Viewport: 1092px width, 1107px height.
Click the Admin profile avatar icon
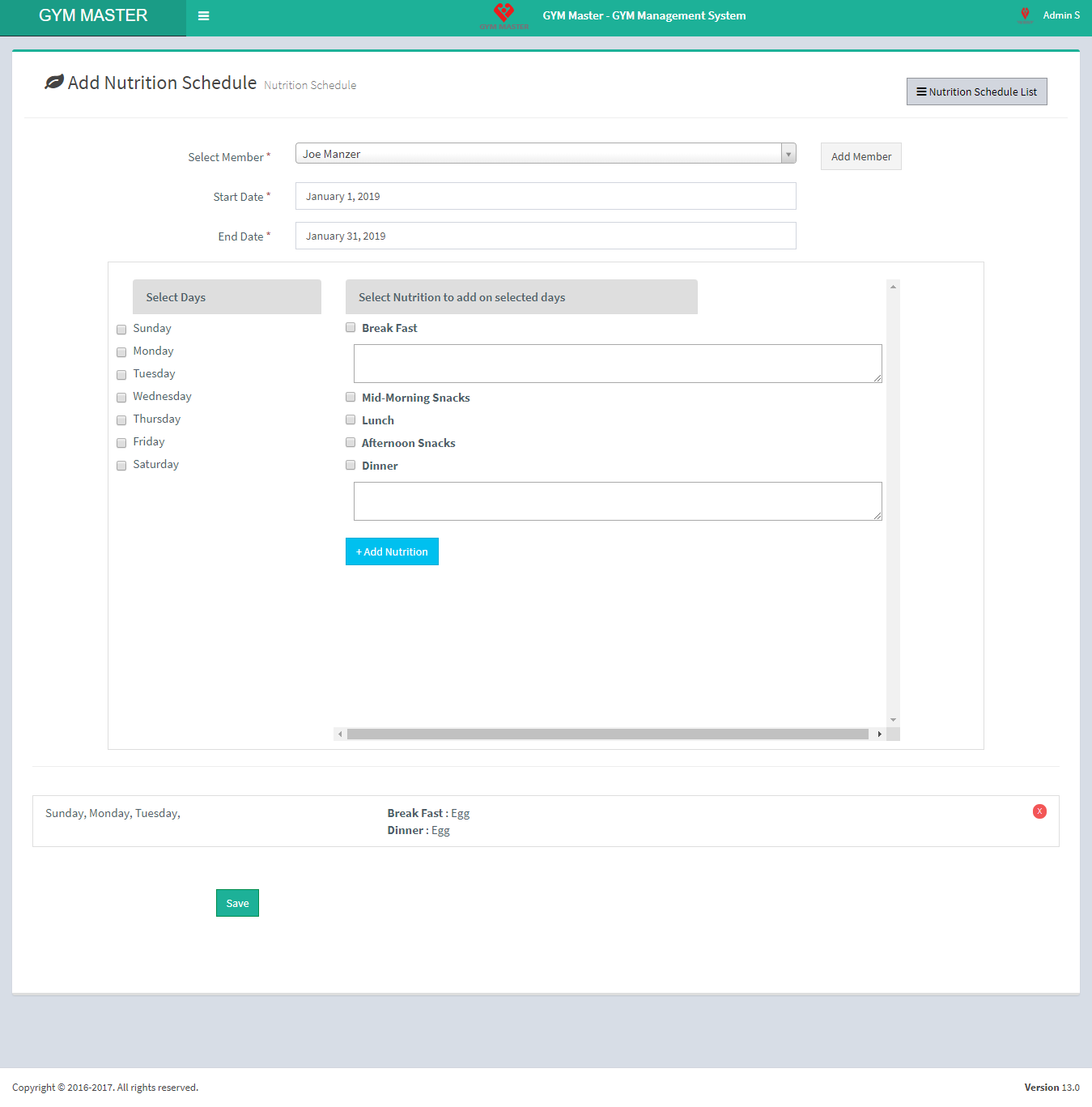coord(1025,15)
